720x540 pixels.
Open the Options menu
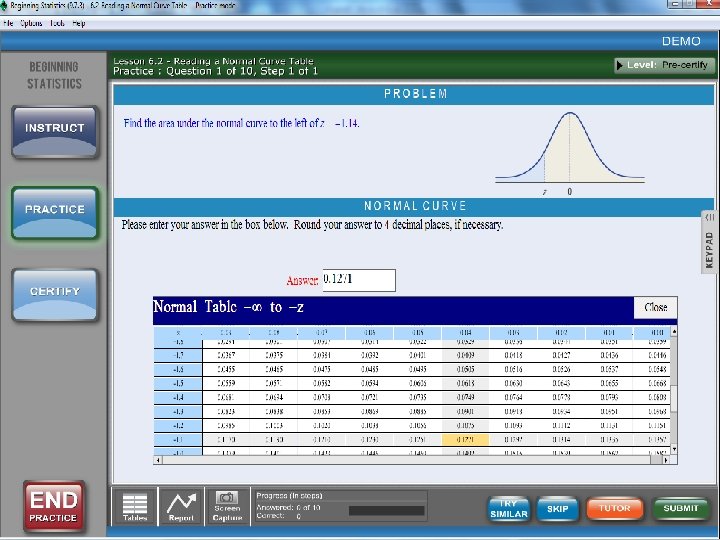click(x=31, y=23)
